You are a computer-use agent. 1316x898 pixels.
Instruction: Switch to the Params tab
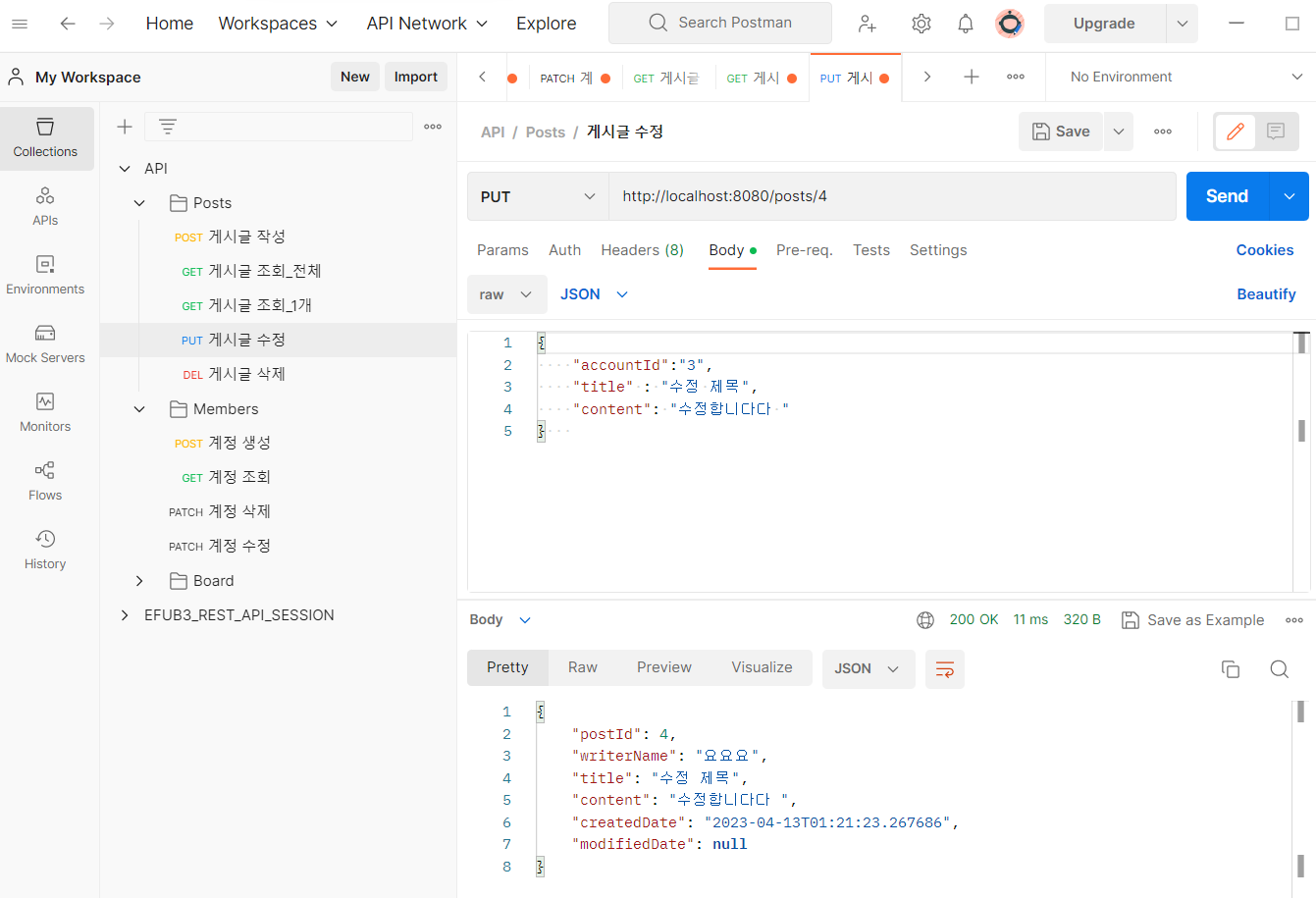tap(502, 250)
